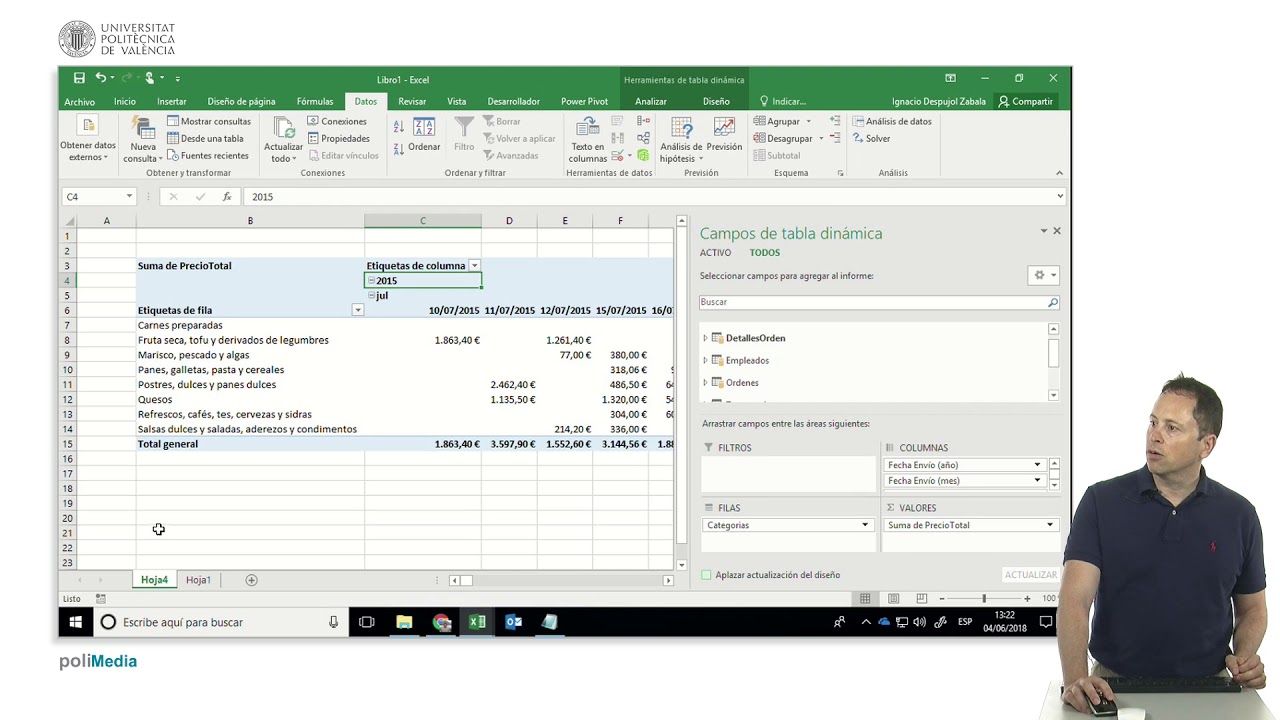
Task: Open Fuentes recientes
Action: [x=208, y=156]
